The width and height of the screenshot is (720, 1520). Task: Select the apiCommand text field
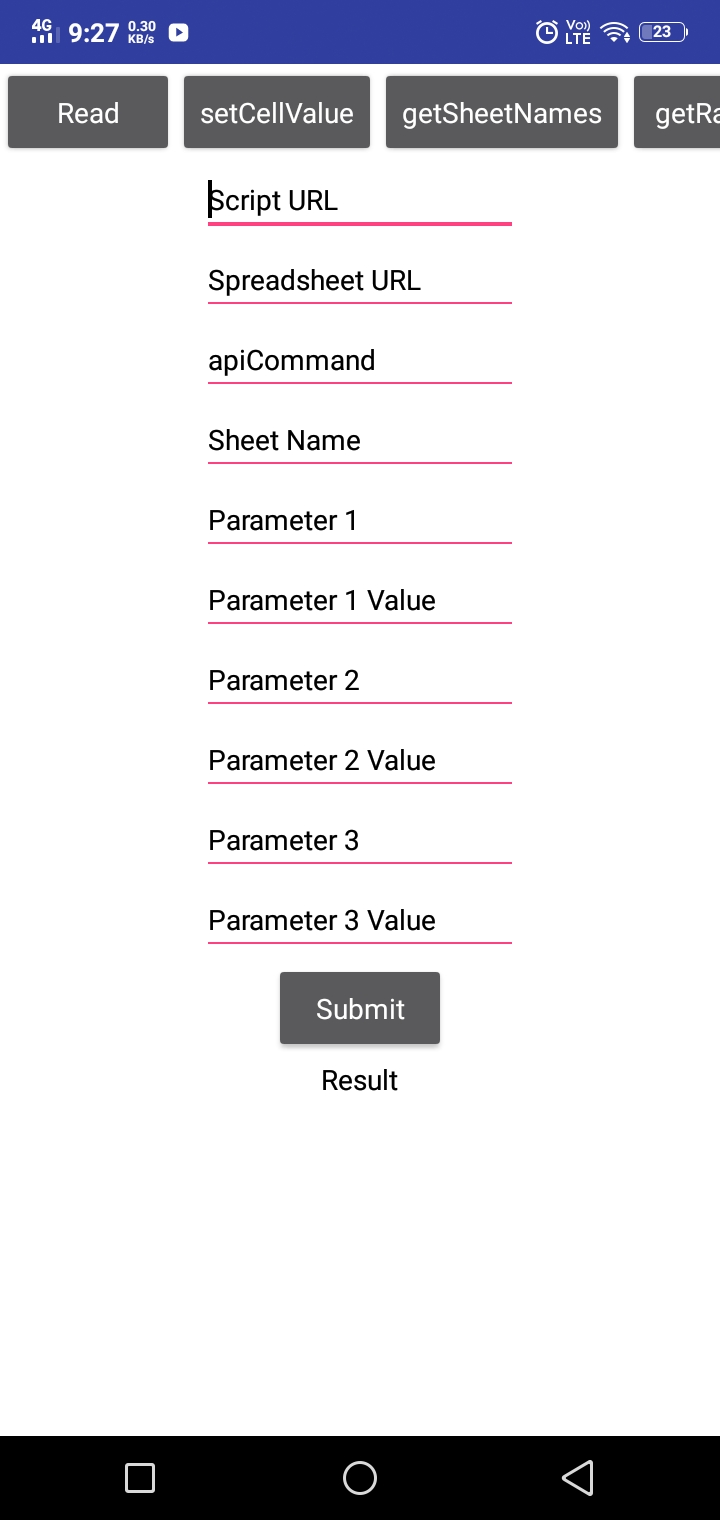360,361
